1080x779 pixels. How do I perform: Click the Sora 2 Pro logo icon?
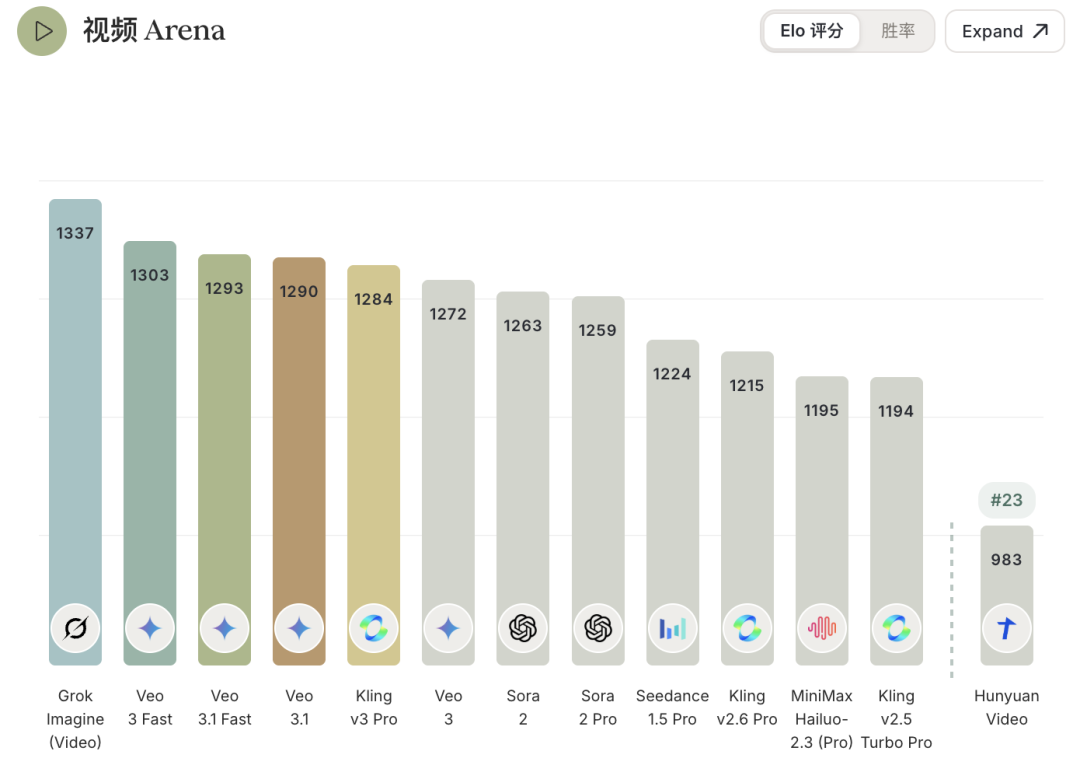[x=597, y=628]
